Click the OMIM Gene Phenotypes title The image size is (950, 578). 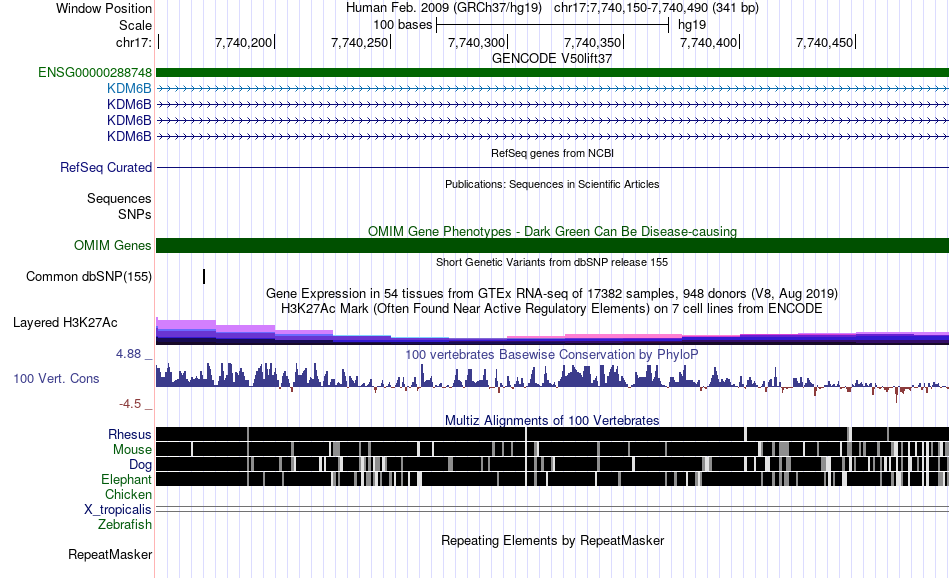(x=553, y=231)
